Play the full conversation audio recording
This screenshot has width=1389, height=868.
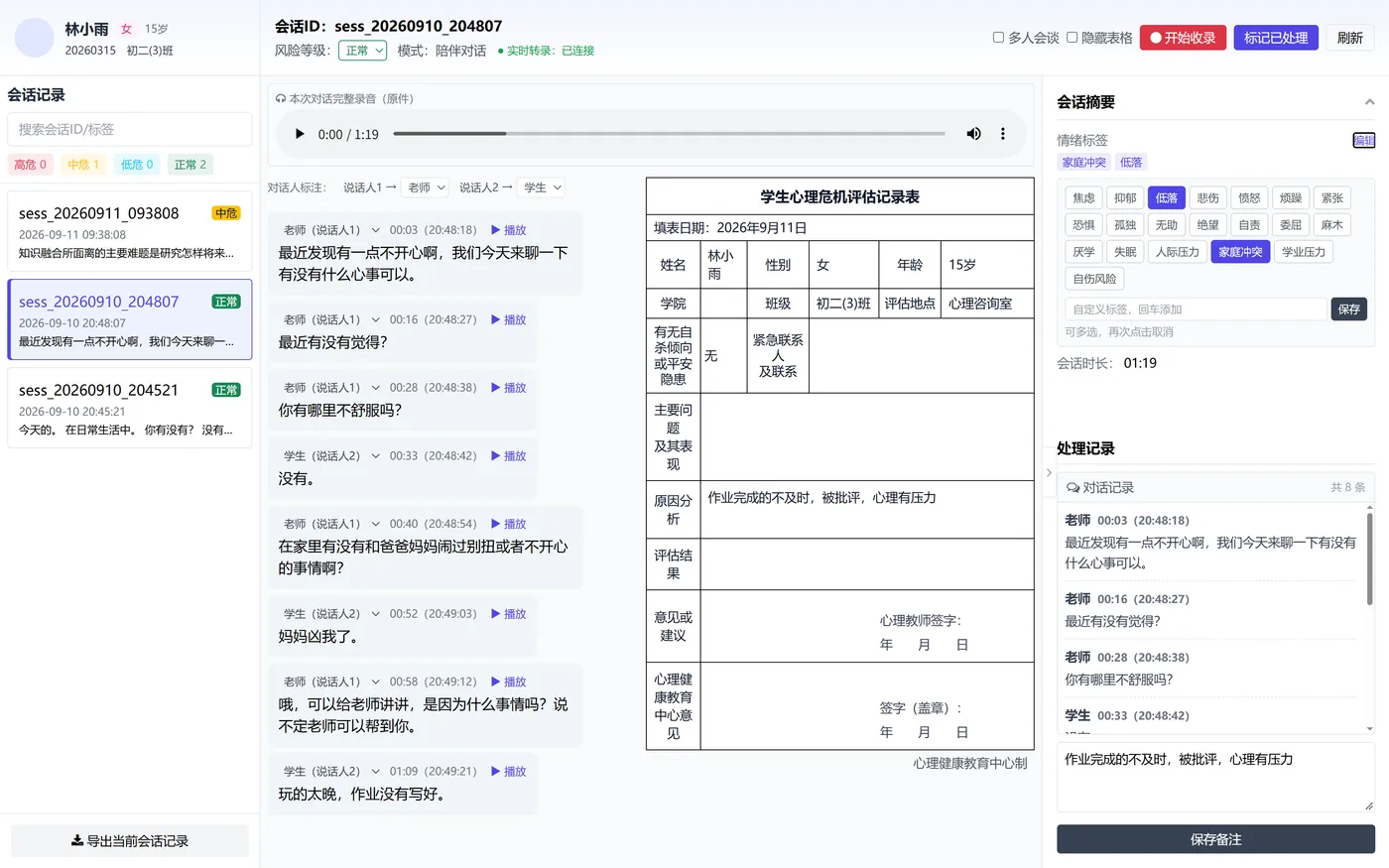click(300, 134)
